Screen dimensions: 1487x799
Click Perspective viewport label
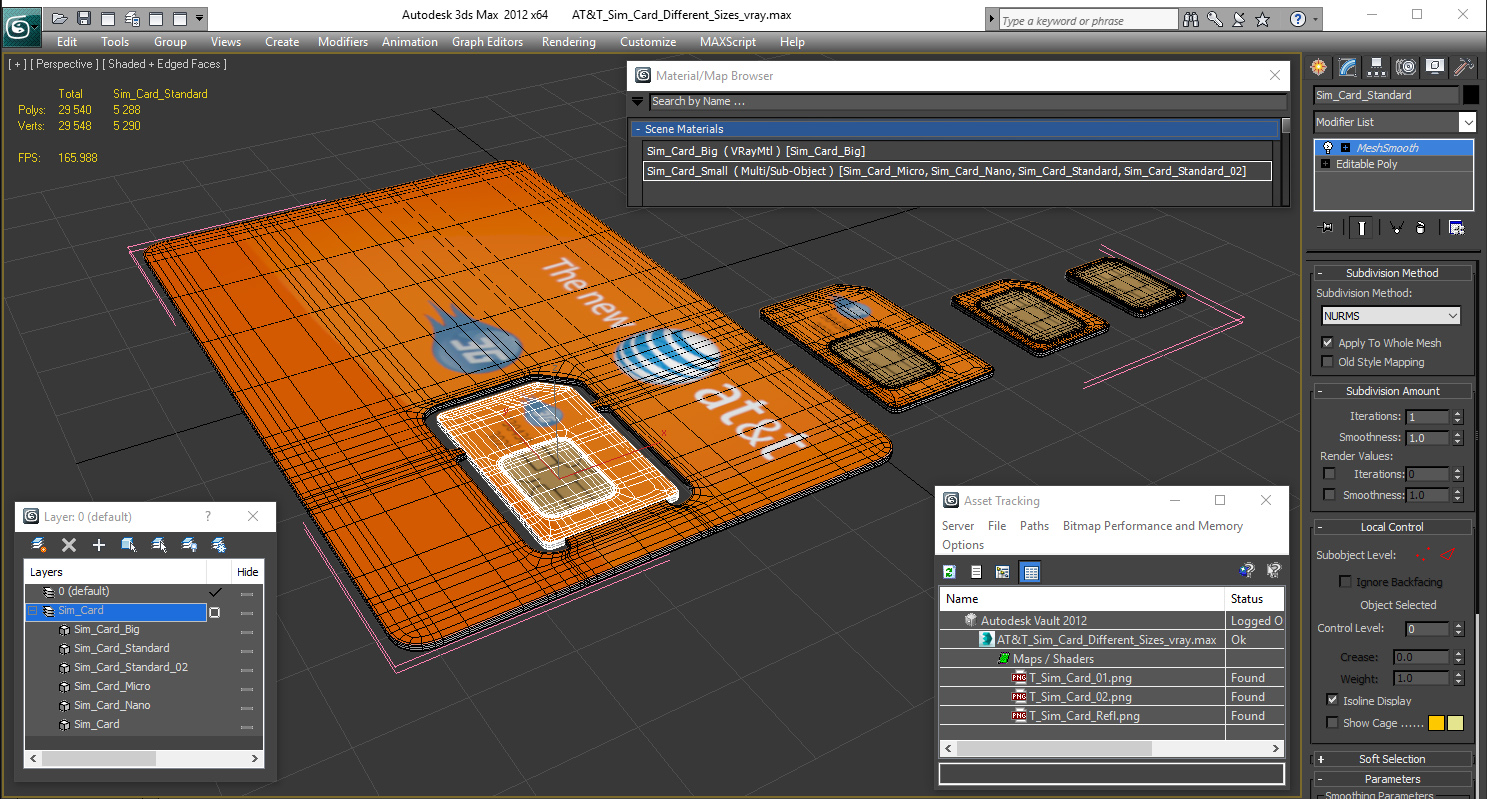coord(64,64)
